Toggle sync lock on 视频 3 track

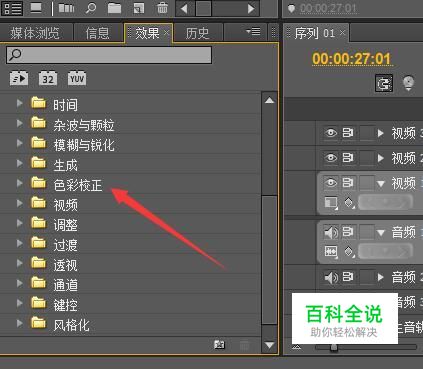[x=348, y=133]
